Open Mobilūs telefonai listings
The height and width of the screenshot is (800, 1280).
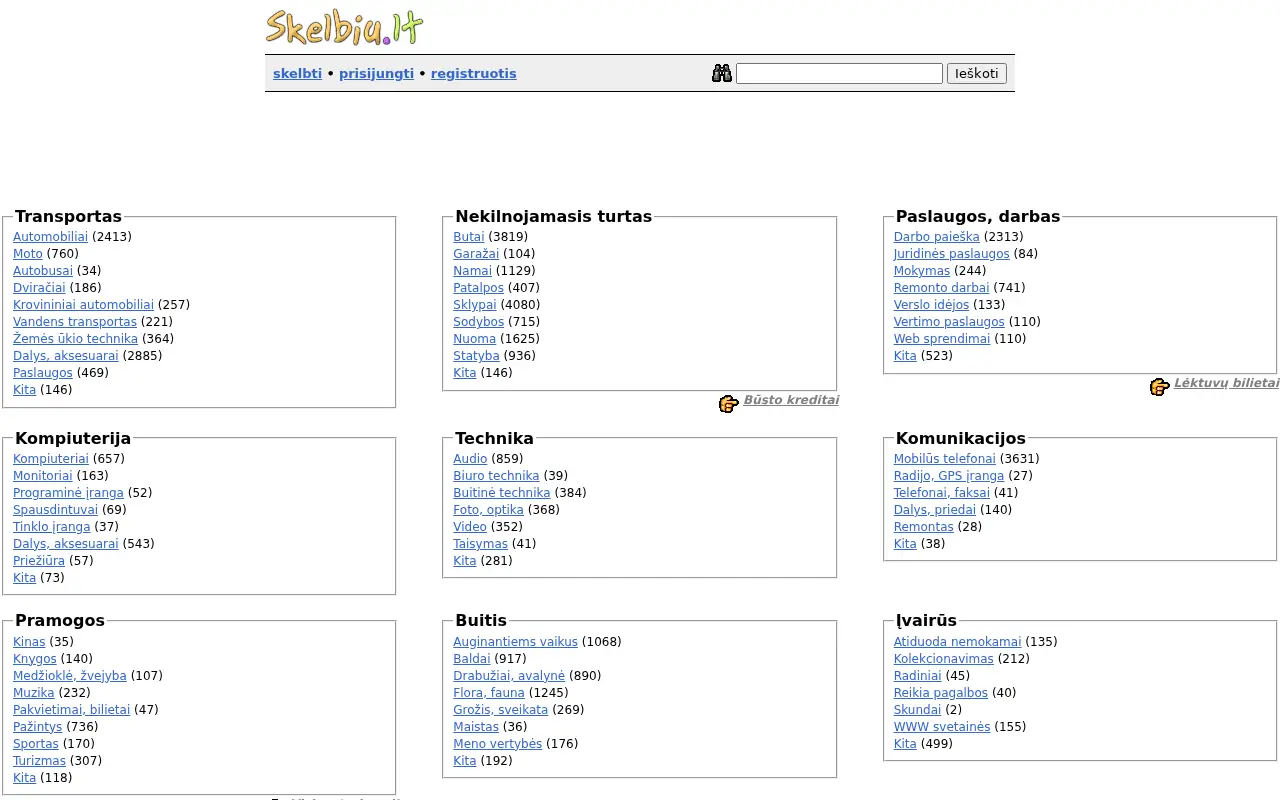tap(945, 459)
